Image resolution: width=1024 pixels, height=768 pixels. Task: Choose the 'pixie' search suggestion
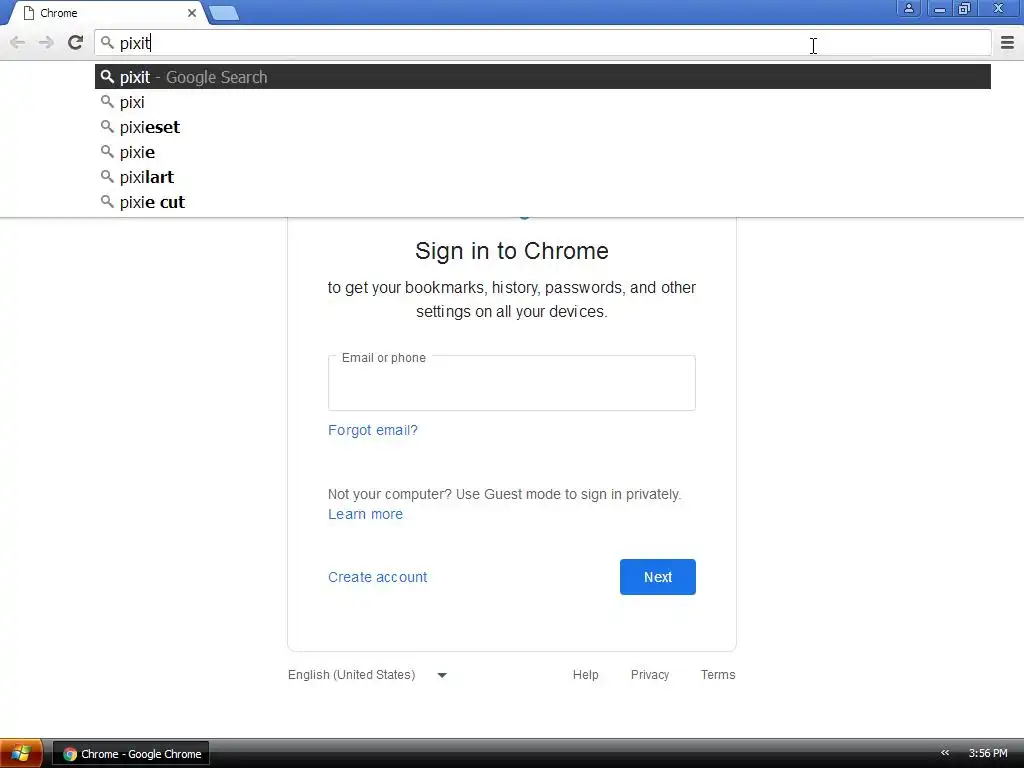pyautogui.click(x=543, y=152)
